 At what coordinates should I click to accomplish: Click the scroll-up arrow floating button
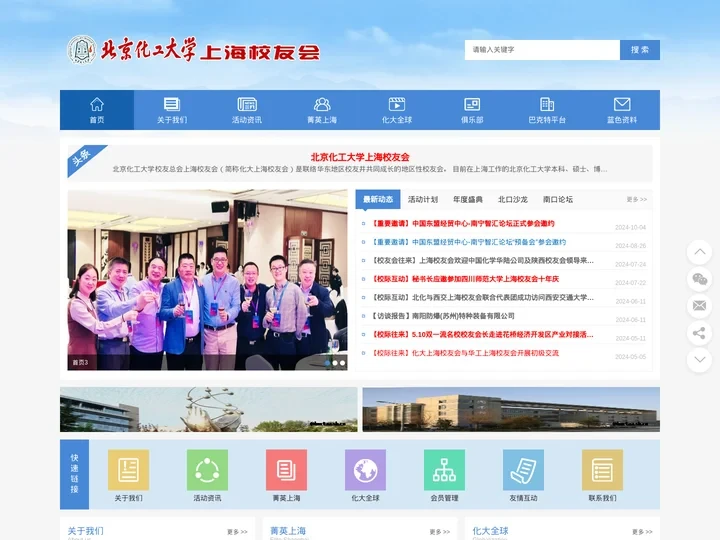(699, 252)
